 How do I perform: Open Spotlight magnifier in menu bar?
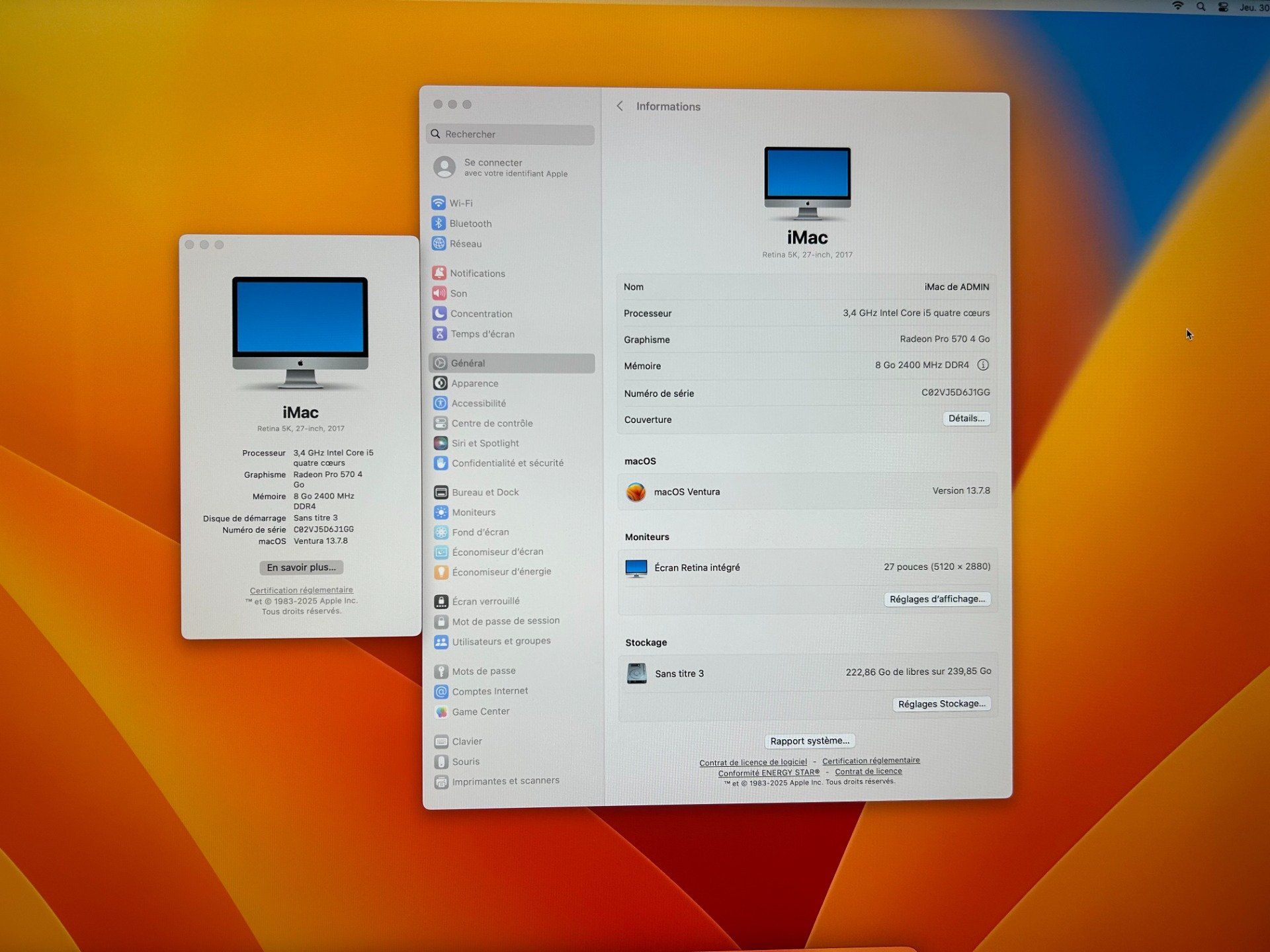[1201, 7]
